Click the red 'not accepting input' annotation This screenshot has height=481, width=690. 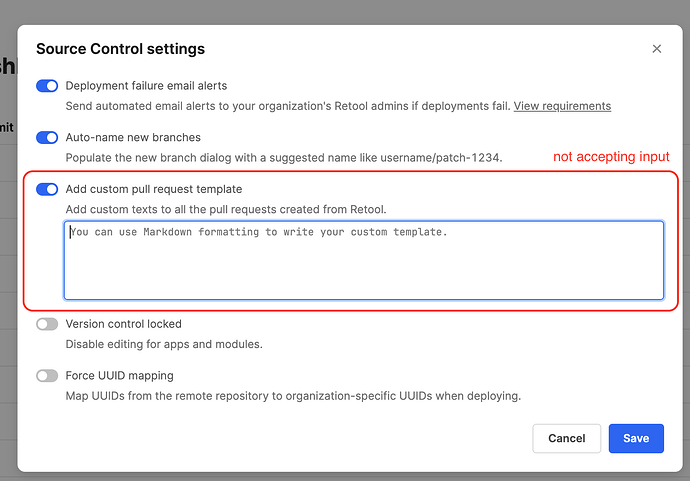611,157
